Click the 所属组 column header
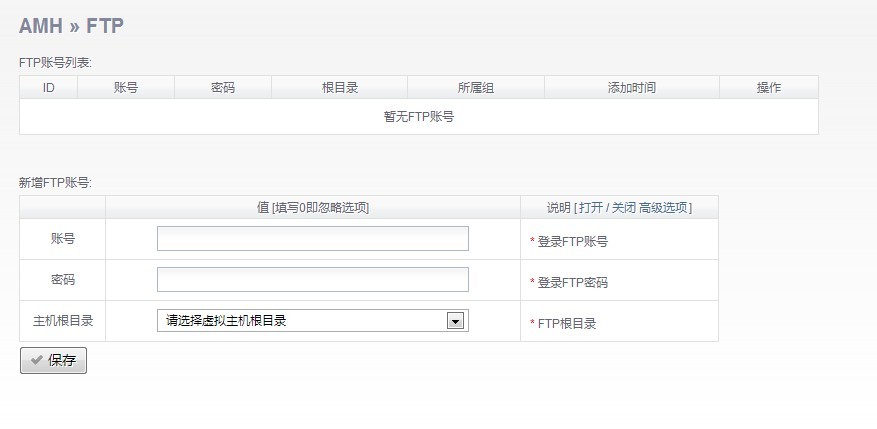The image size is (877, 429). (475, 88)
